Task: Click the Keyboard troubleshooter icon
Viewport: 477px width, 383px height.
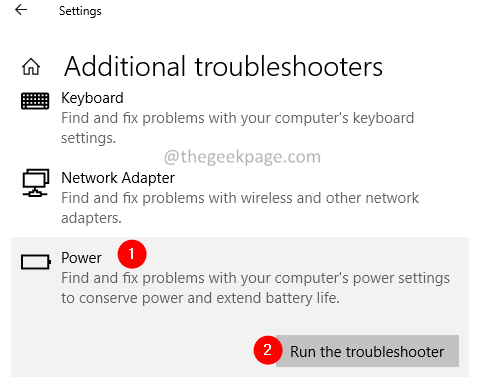Action: tap(35, 101)
